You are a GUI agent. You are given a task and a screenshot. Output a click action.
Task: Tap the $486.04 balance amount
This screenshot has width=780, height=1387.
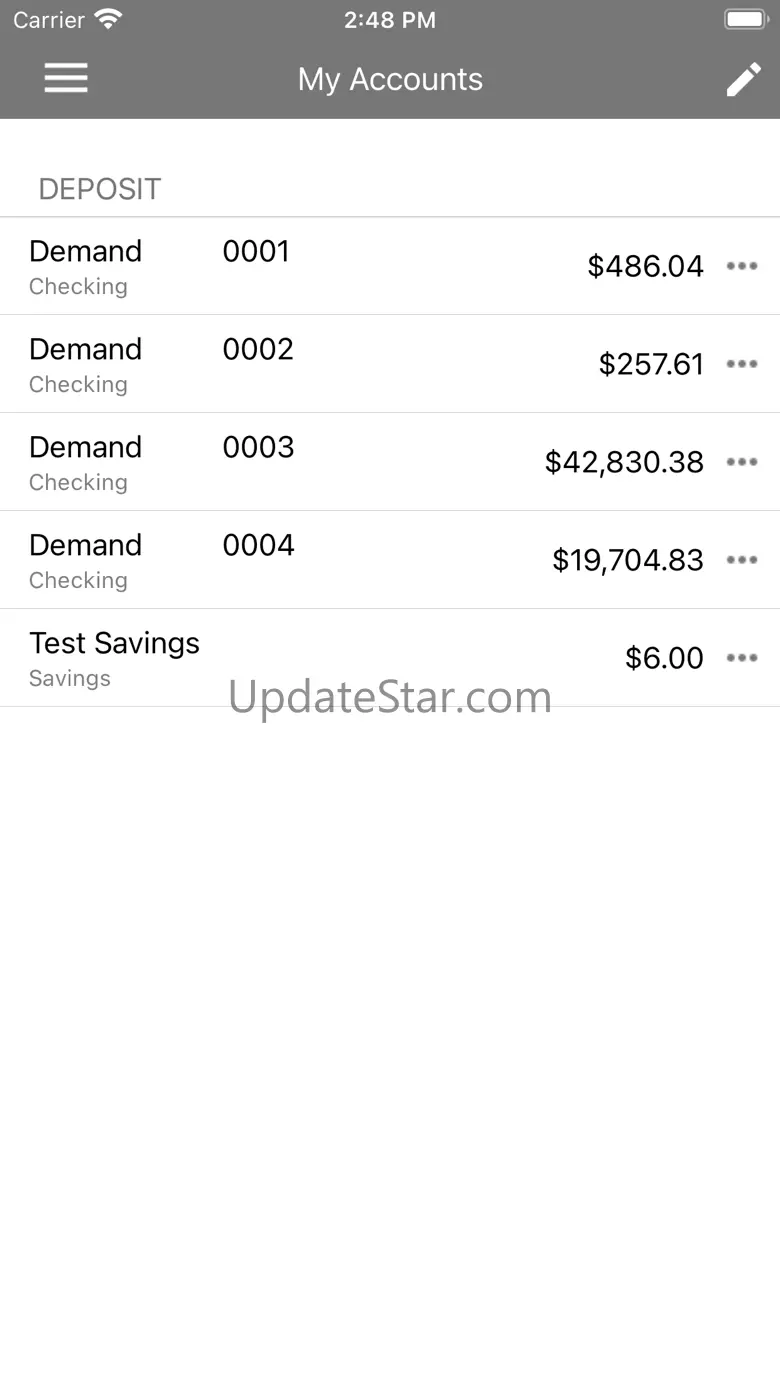click(x=645, y=266)
